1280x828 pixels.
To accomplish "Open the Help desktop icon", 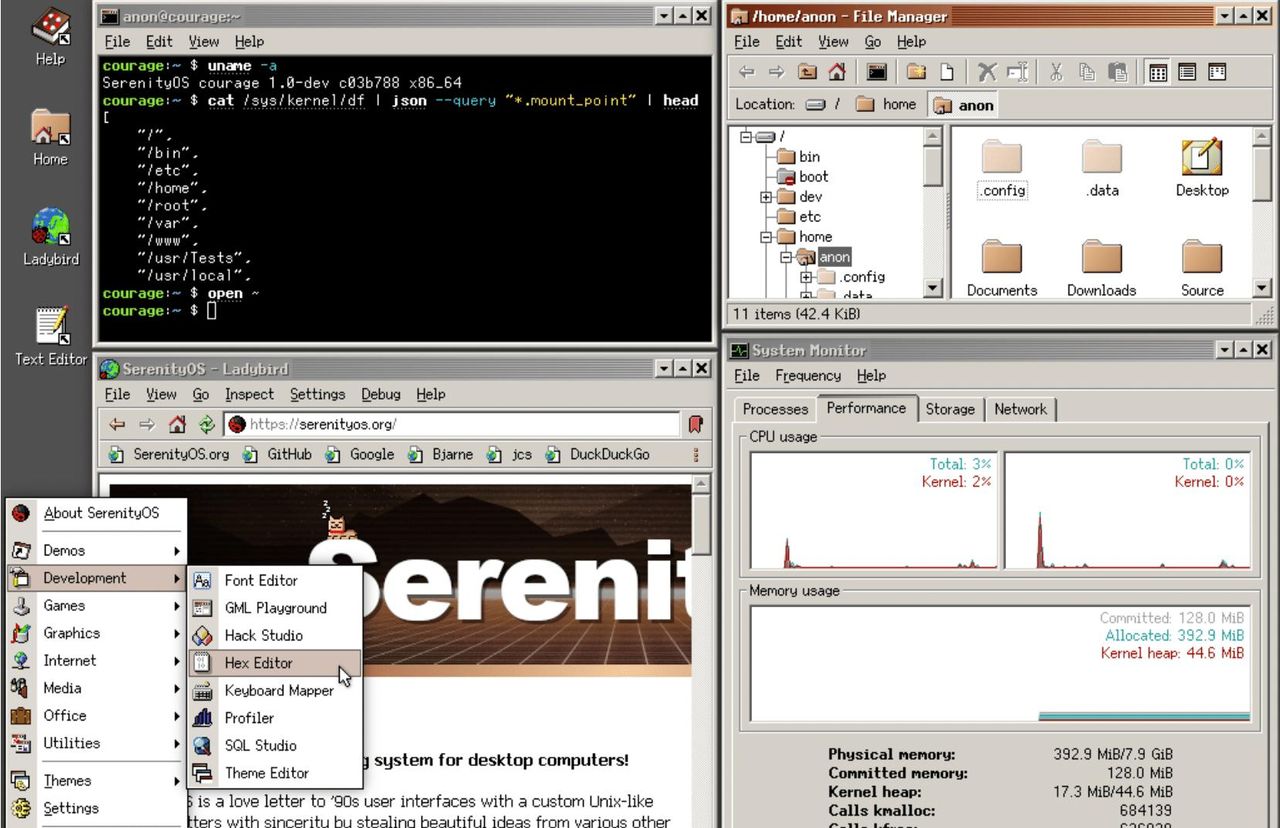I will [50, 37].
